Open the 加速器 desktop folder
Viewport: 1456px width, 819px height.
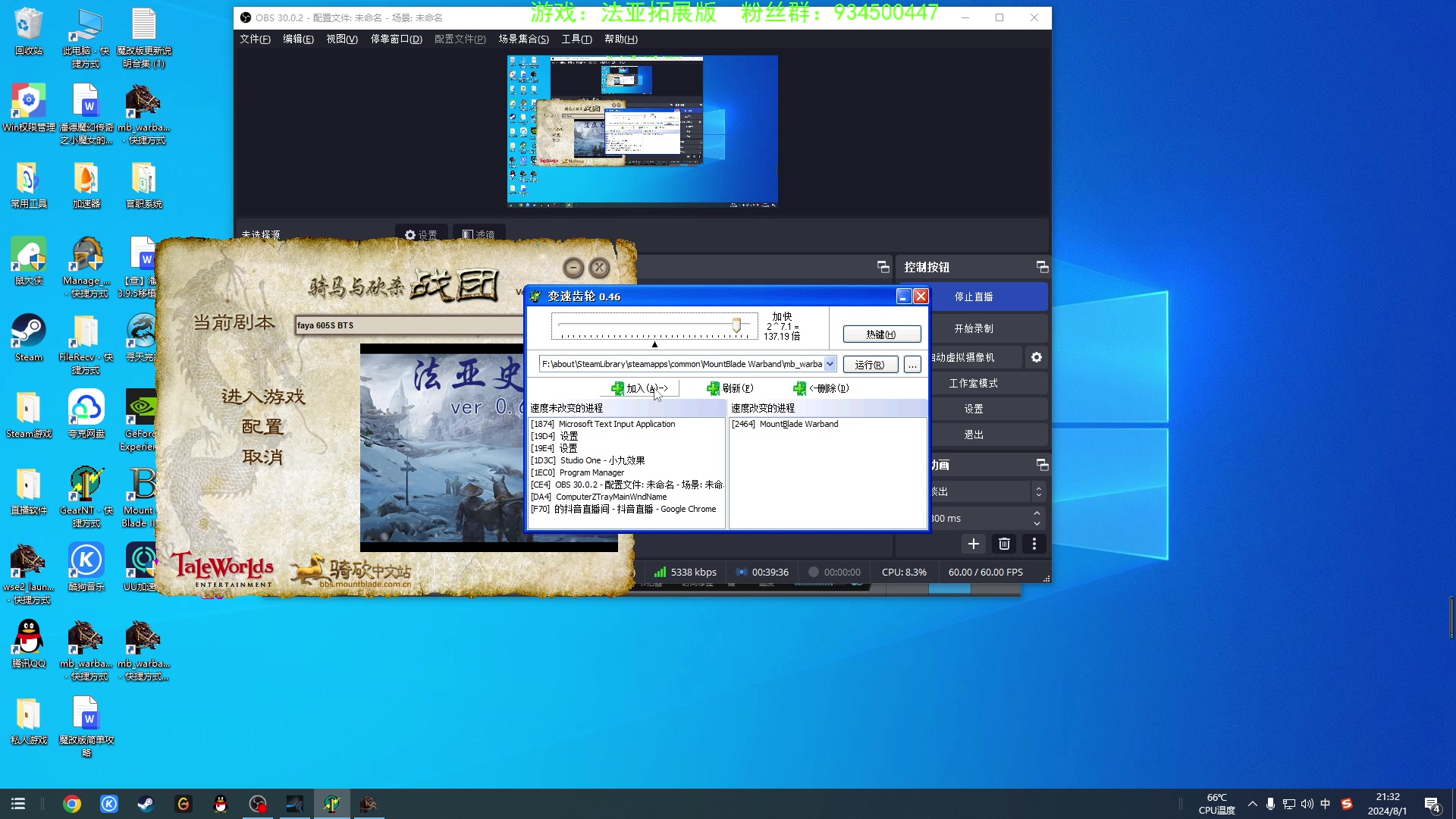pos(86,185)
